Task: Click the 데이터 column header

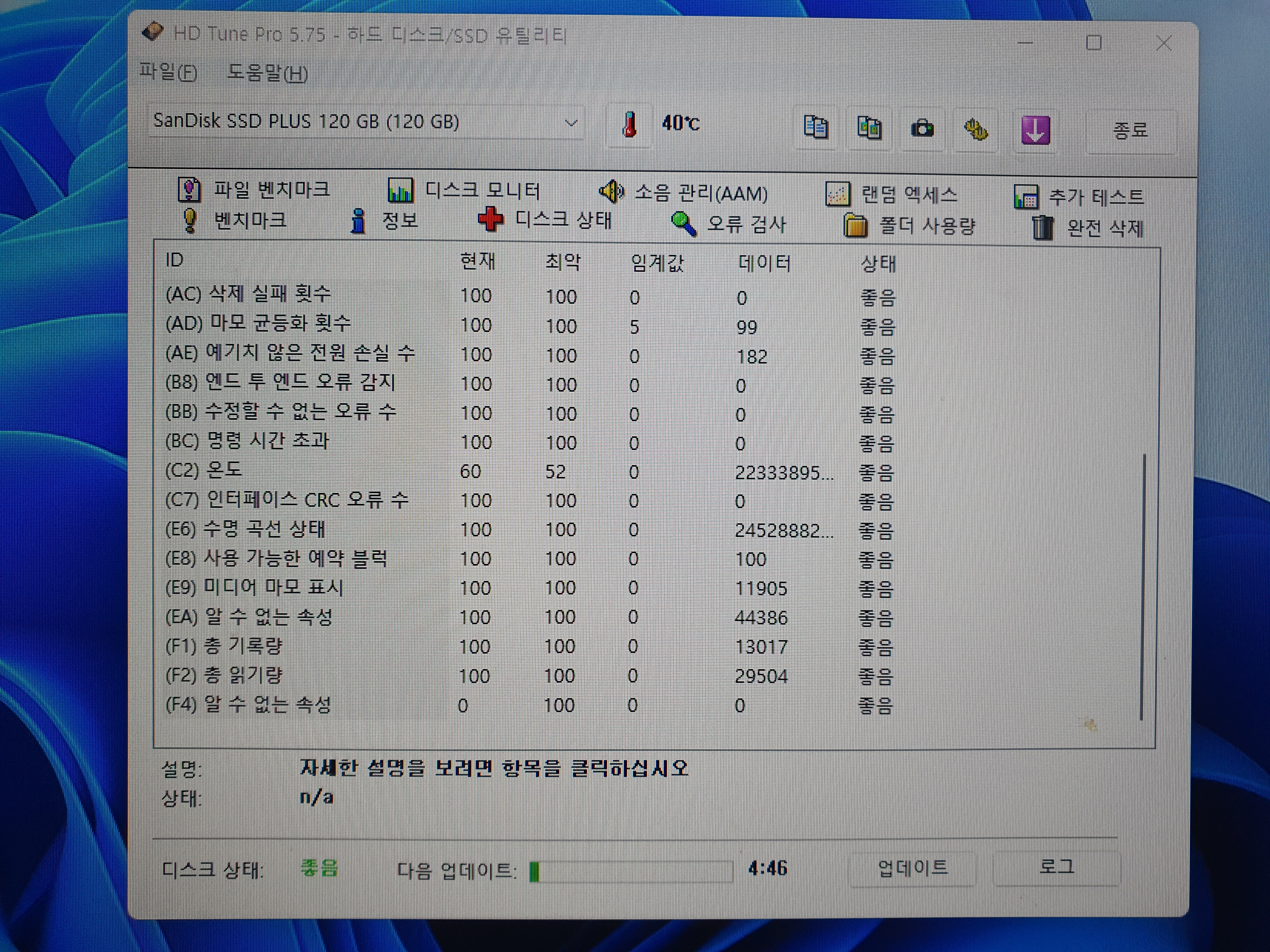Action: [764, 263]
